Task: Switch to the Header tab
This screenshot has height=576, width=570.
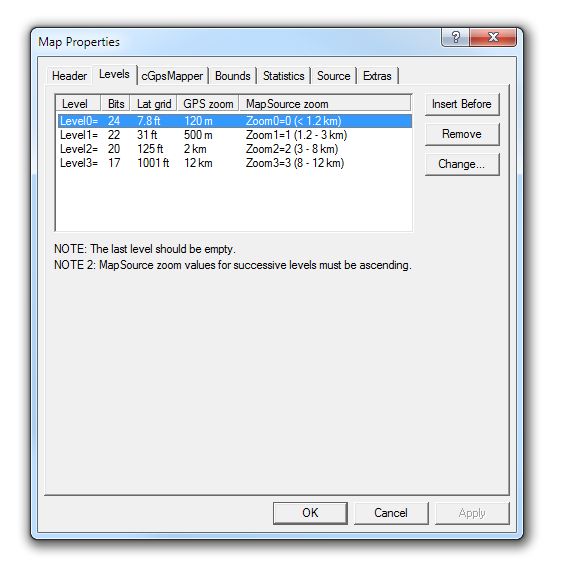Action: (69, 76)
